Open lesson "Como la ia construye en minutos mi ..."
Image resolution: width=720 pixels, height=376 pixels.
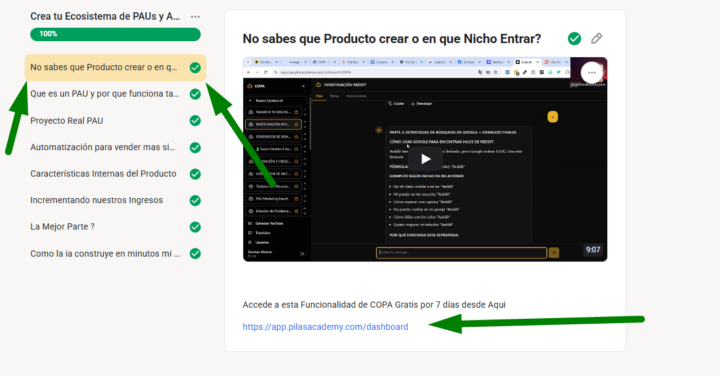click(x=105, y=253)
